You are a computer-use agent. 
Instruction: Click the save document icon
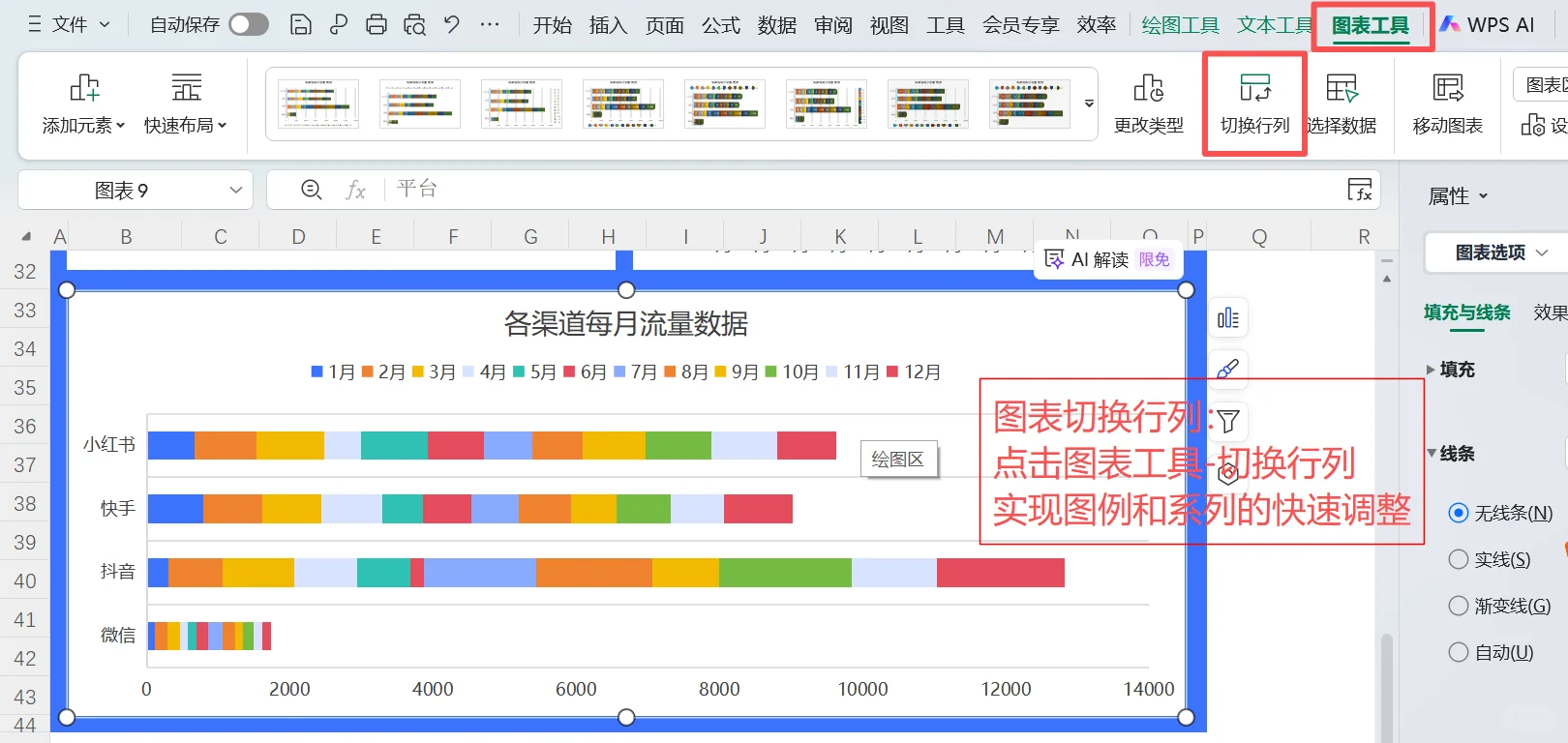[300, 24]
